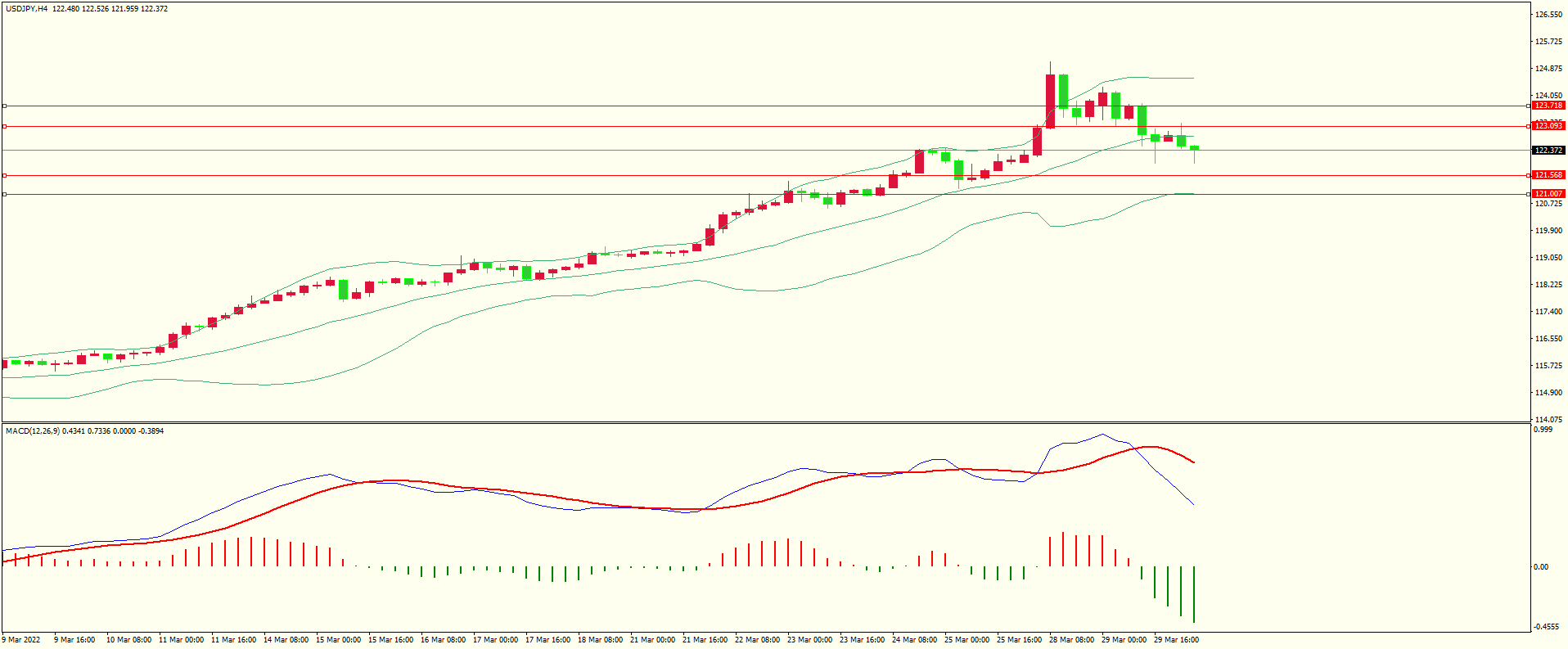Image resolution: width=1568 pixels, height=649 pixels.
Task: Click the 24 Mar 08:00 time label
Action: (914, 640)
